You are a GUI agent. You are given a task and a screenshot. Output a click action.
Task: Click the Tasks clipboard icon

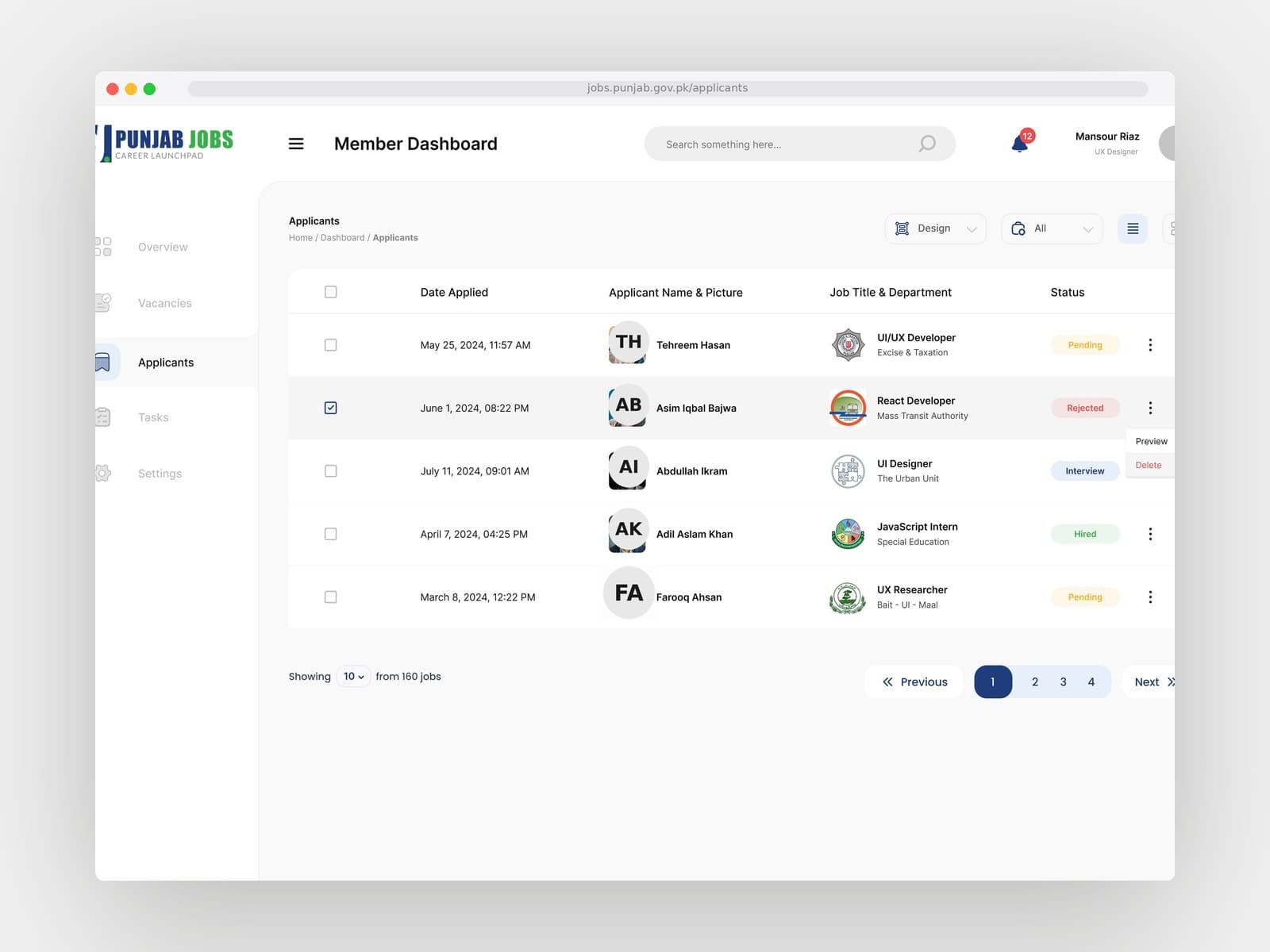click(x=102, y=417)
